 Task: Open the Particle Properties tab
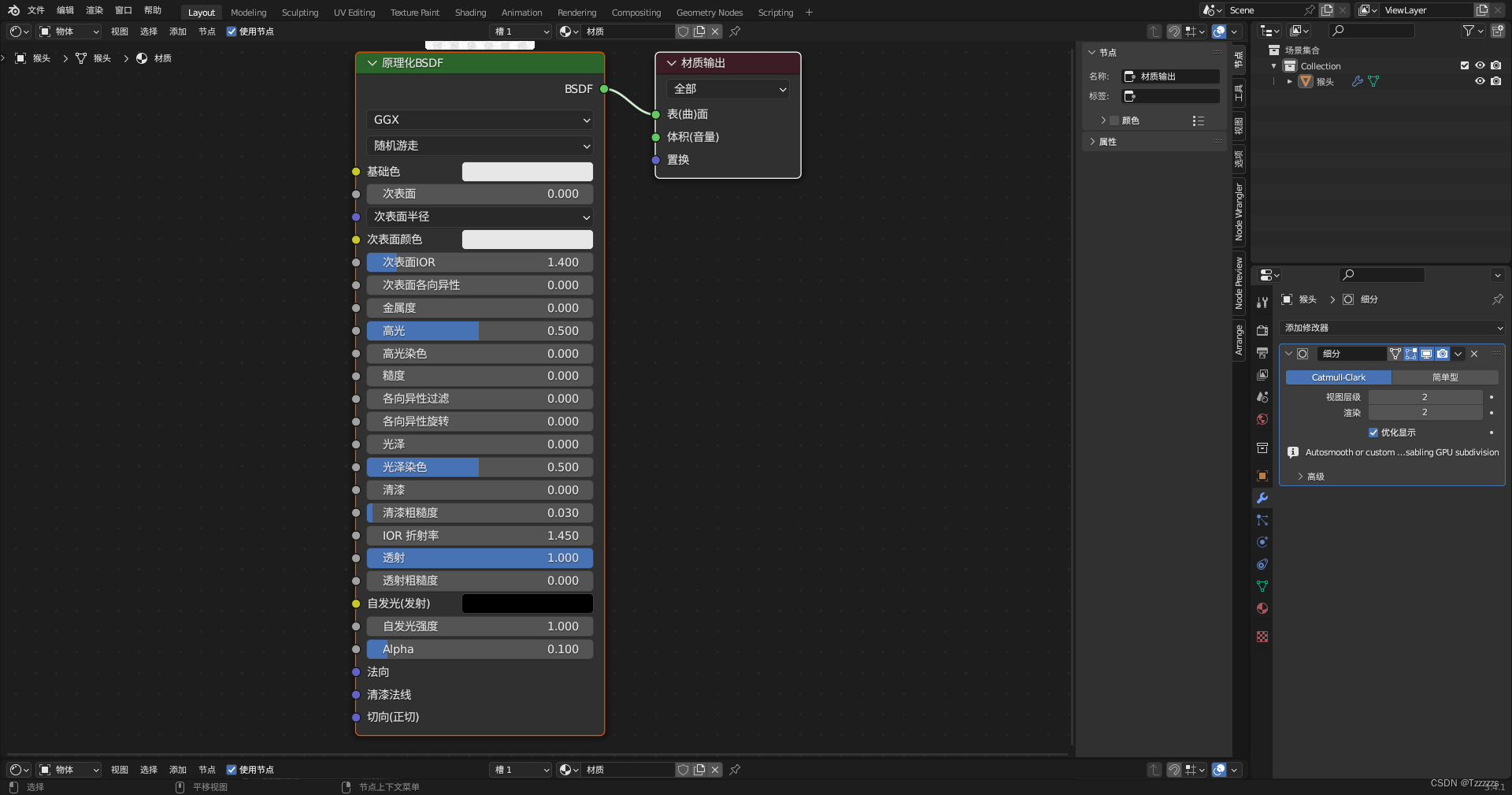1262,520
